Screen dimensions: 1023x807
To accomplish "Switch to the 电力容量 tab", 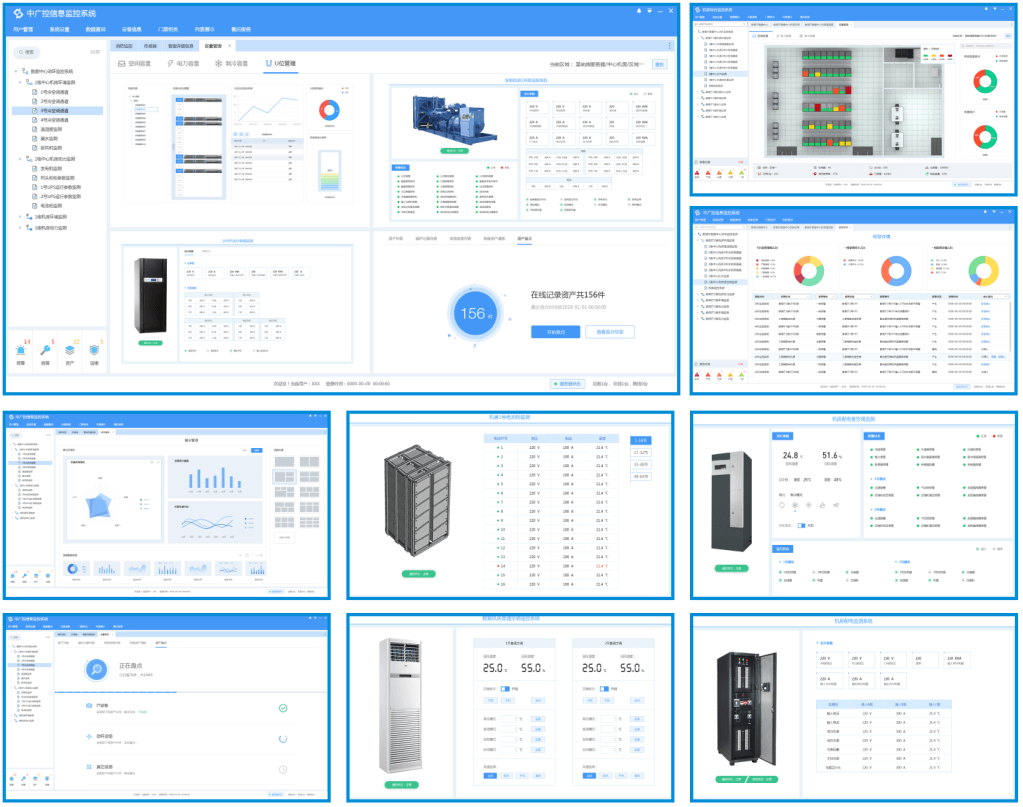I will (x=183, y=64).
